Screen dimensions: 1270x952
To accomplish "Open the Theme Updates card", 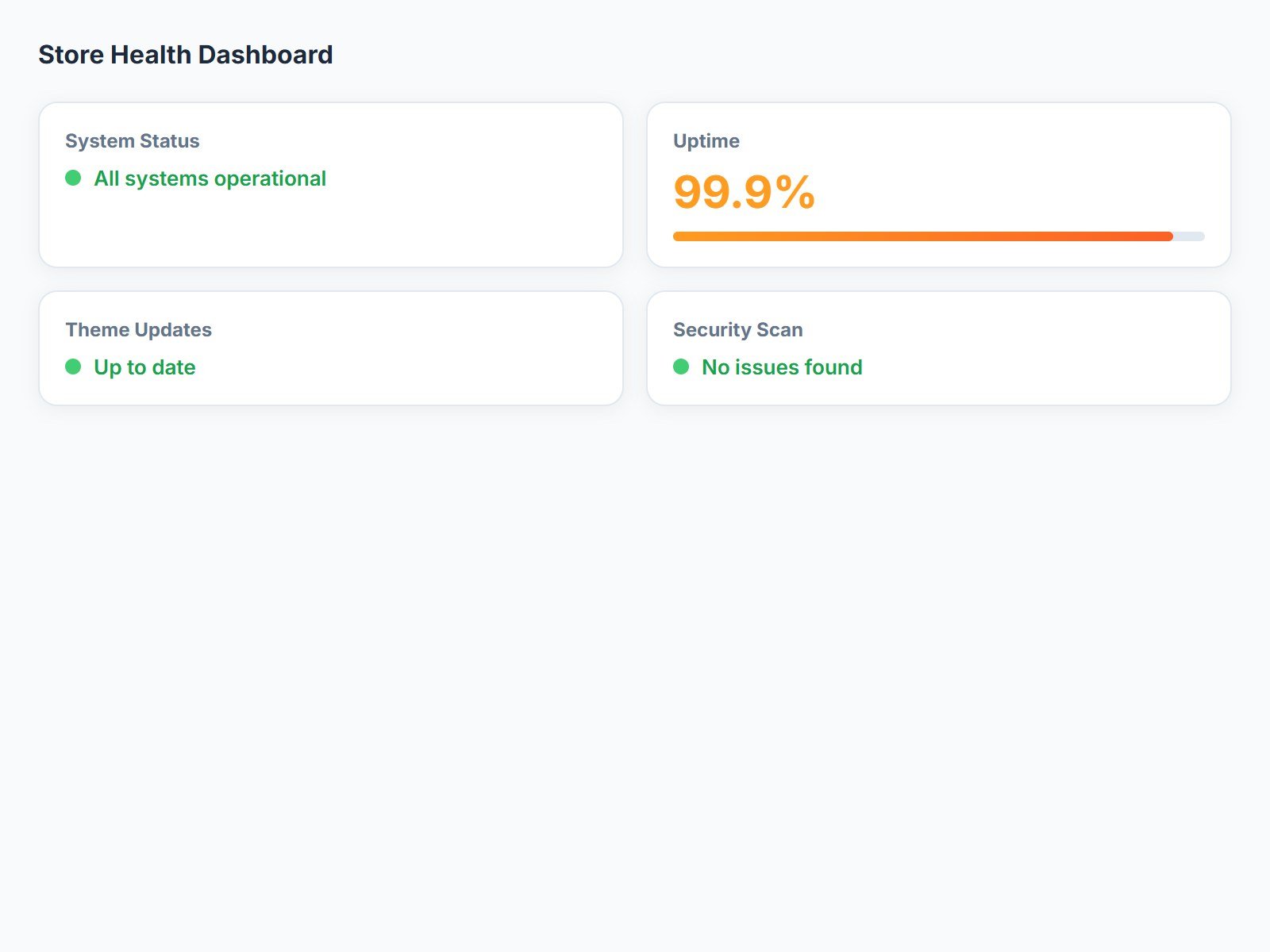I will pos(331,348).
